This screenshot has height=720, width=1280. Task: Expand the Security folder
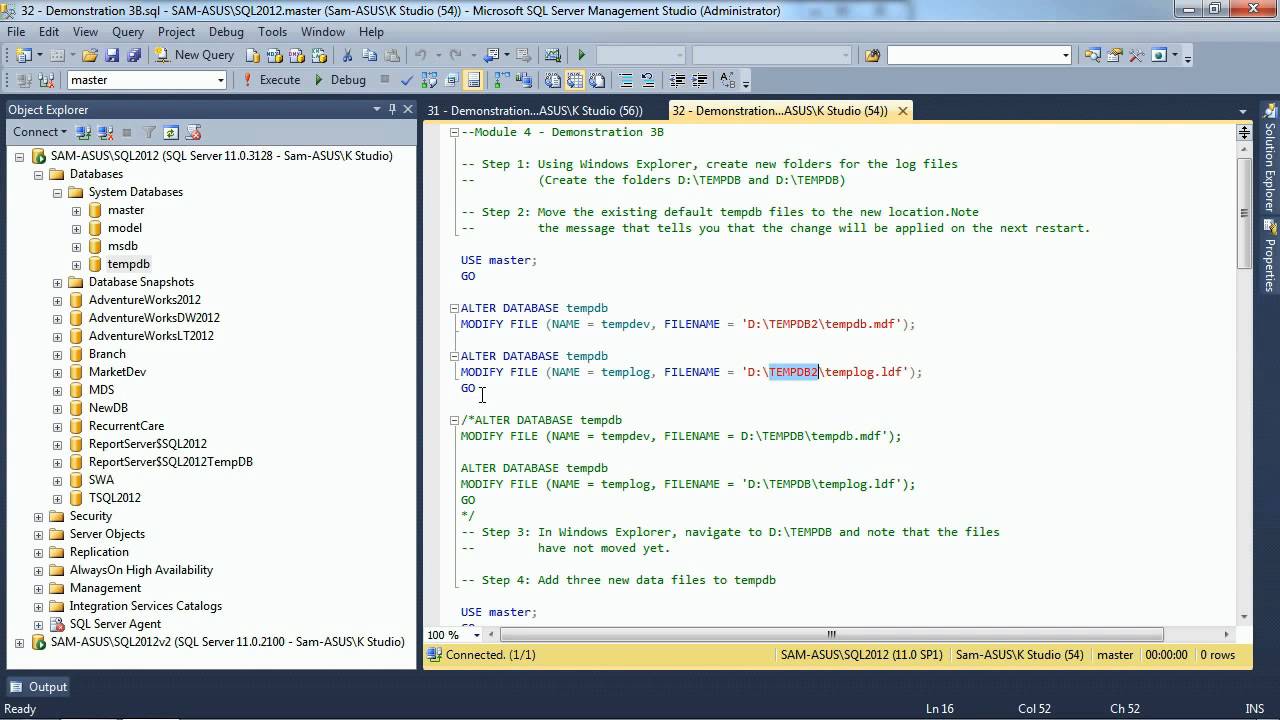(x=38, y=516)
